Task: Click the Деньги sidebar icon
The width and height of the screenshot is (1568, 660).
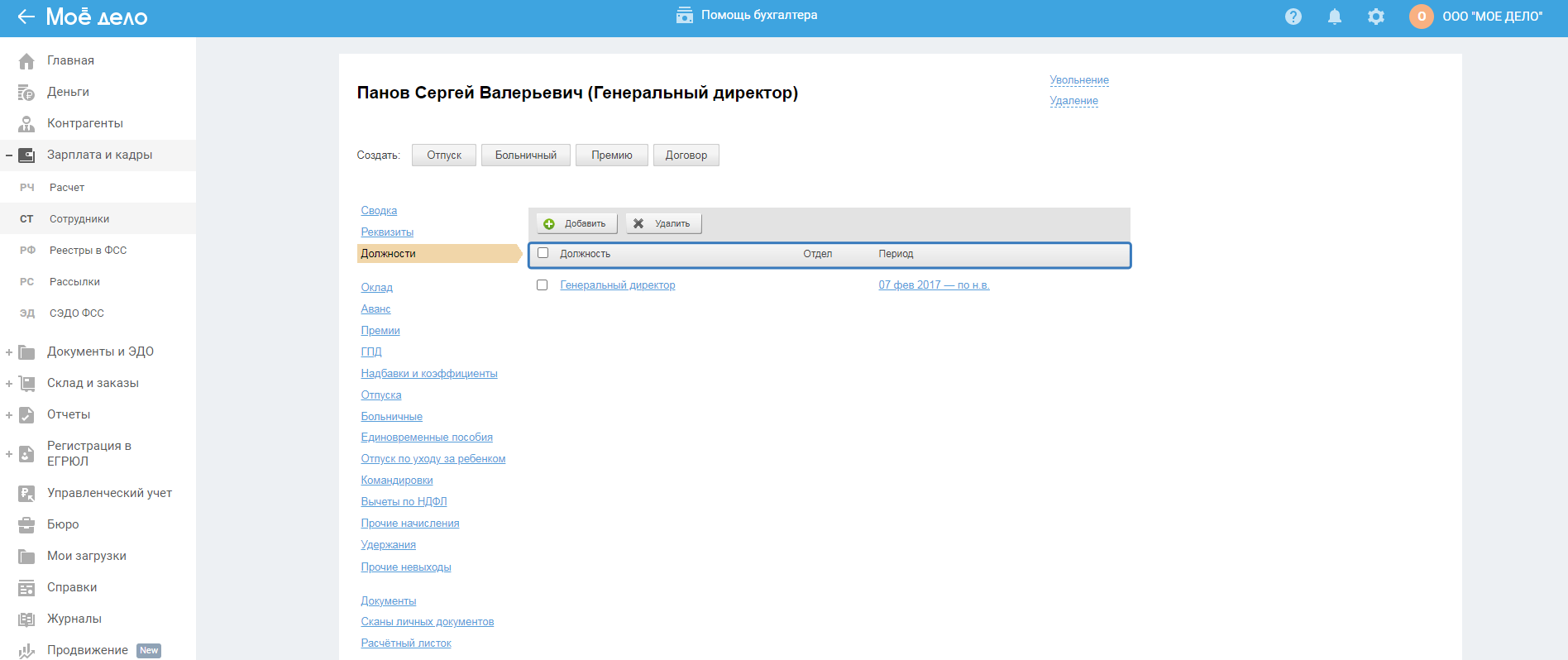Action: coord(26,93)
